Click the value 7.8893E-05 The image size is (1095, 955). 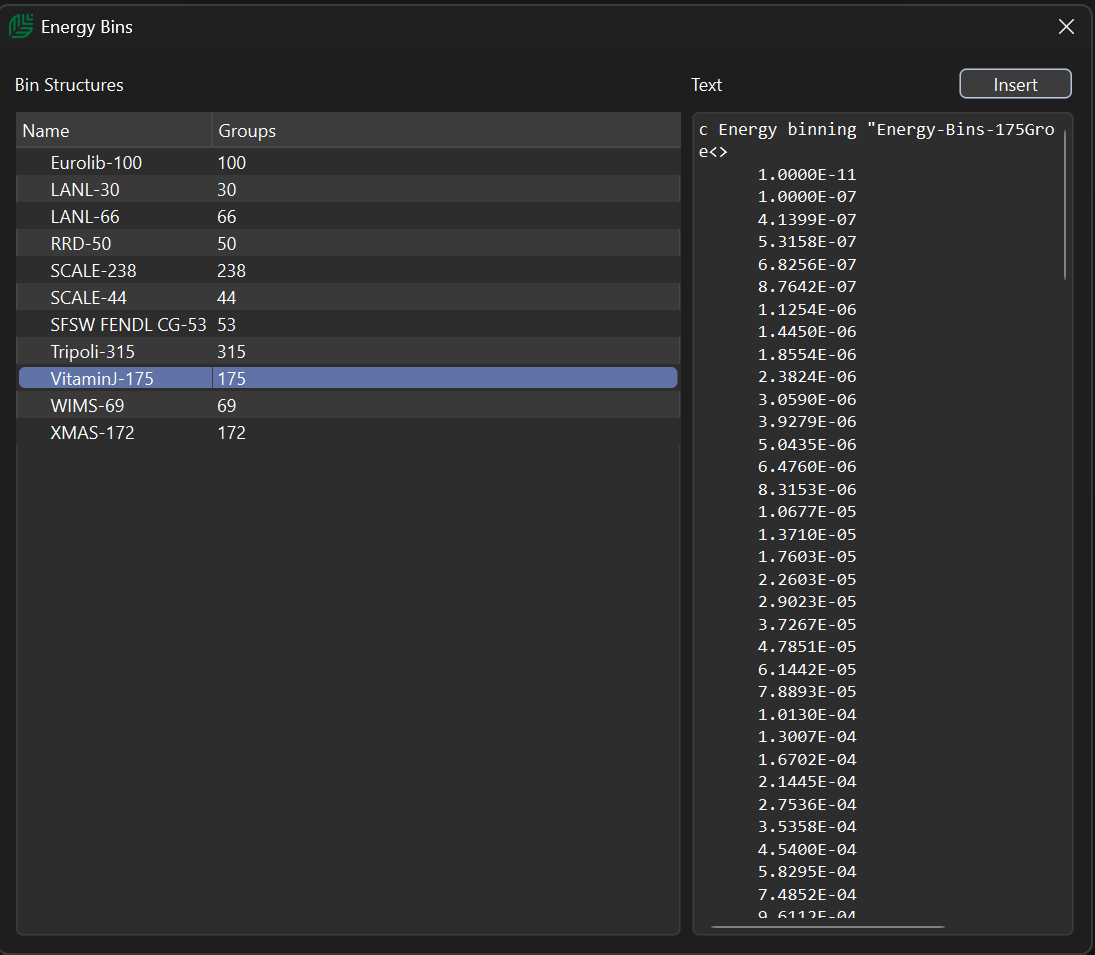pos(807,693)
